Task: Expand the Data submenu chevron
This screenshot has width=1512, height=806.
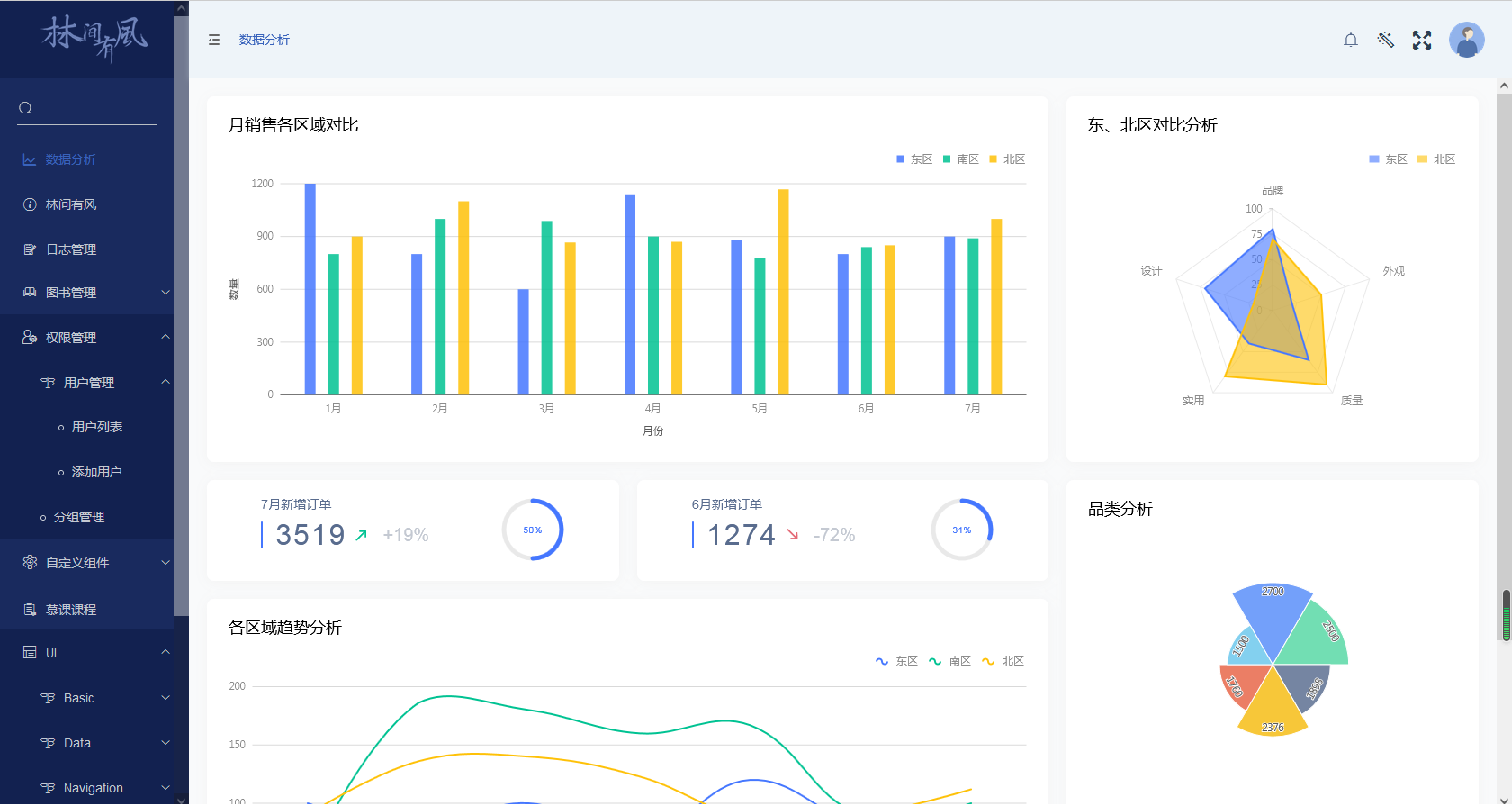Action: pyautogui.click(x=166, y=743)
